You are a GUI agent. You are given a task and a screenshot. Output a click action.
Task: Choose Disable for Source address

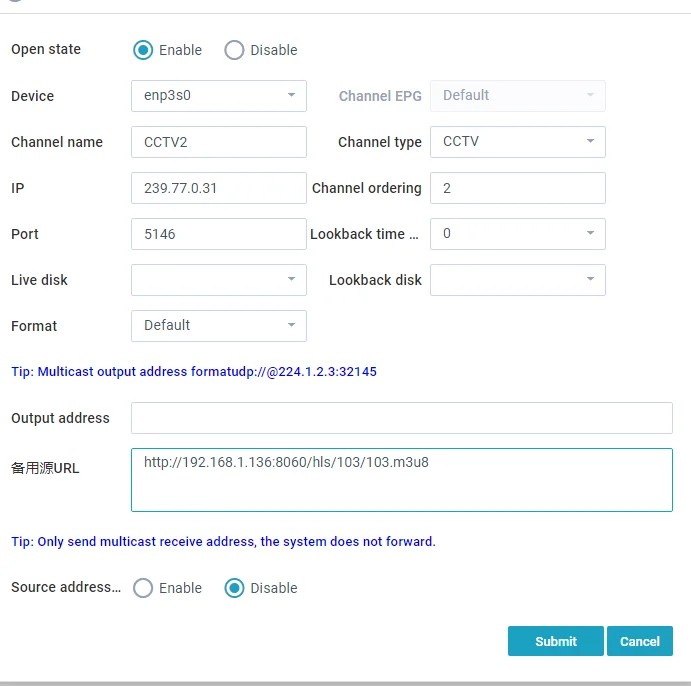234,588
